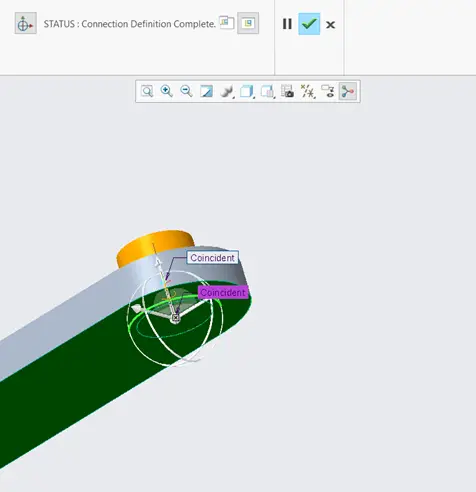This screenshot has height=492, width=476.
Task: Toggle annotation display eye icon
Action: point(328,91)
